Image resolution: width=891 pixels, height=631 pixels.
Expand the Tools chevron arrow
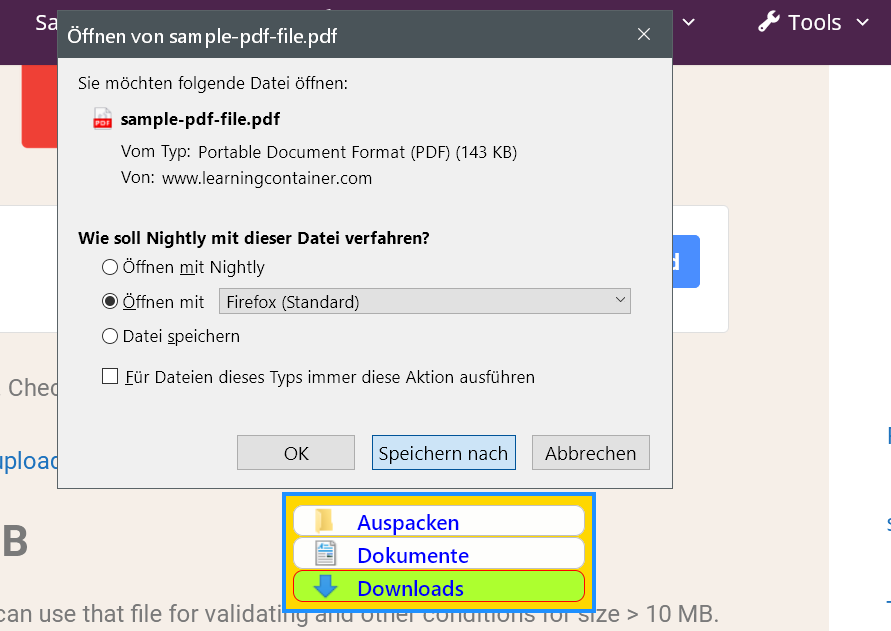coord(863,23)
